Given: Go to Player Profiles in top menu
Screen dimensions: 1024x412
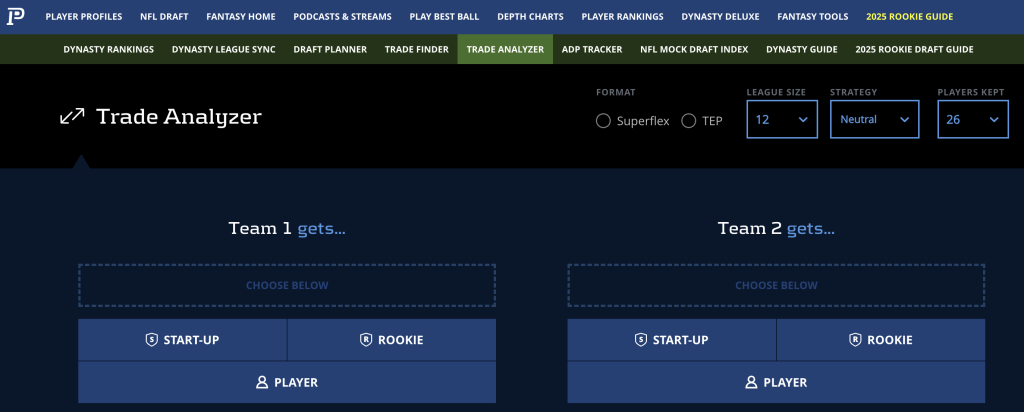Looking at the screenshot, I should [84, 17].
